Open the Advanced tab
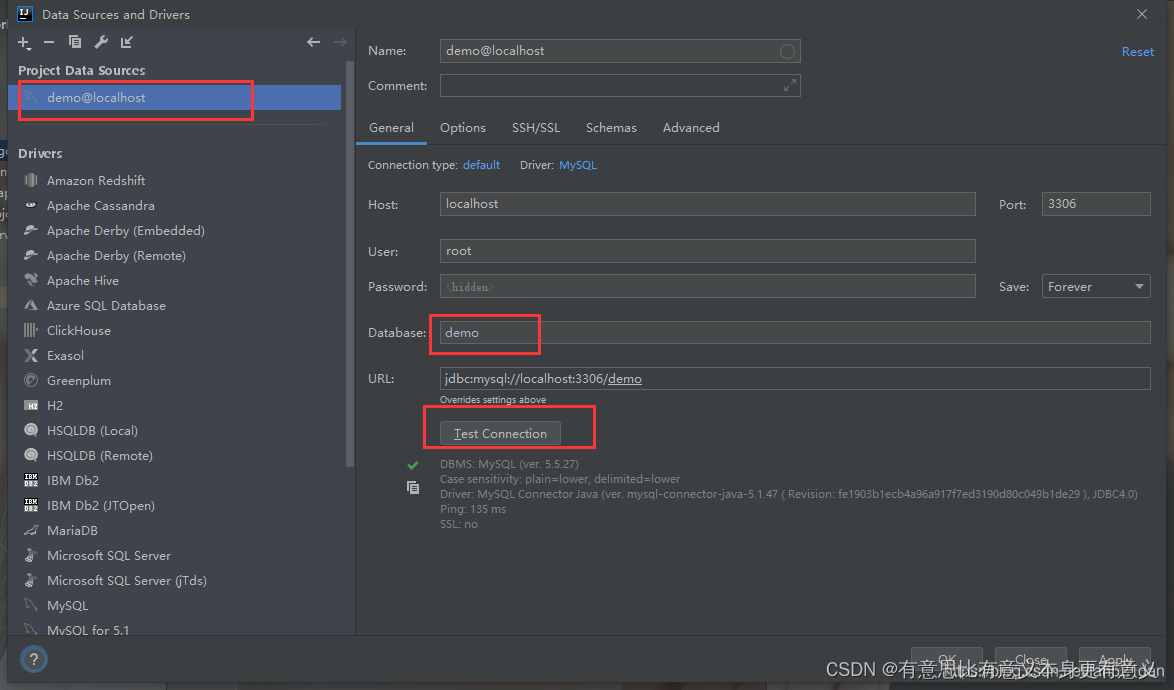 pos(690,128)
